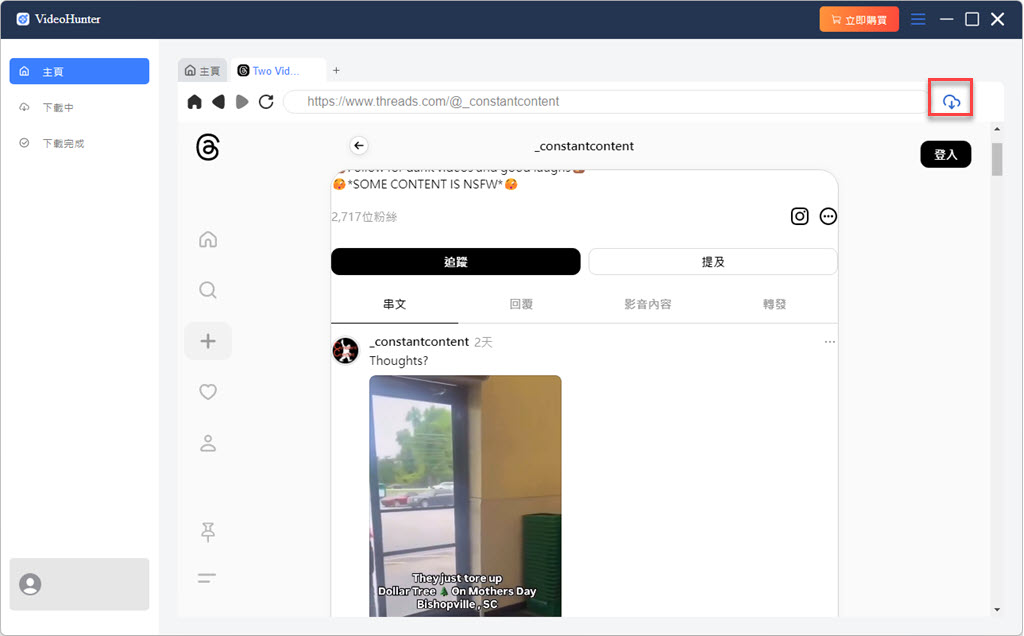Screen dimensions: 1024x636
Task: Open activity heart icon in Threads sidebar
Action: tap(208, 392)
